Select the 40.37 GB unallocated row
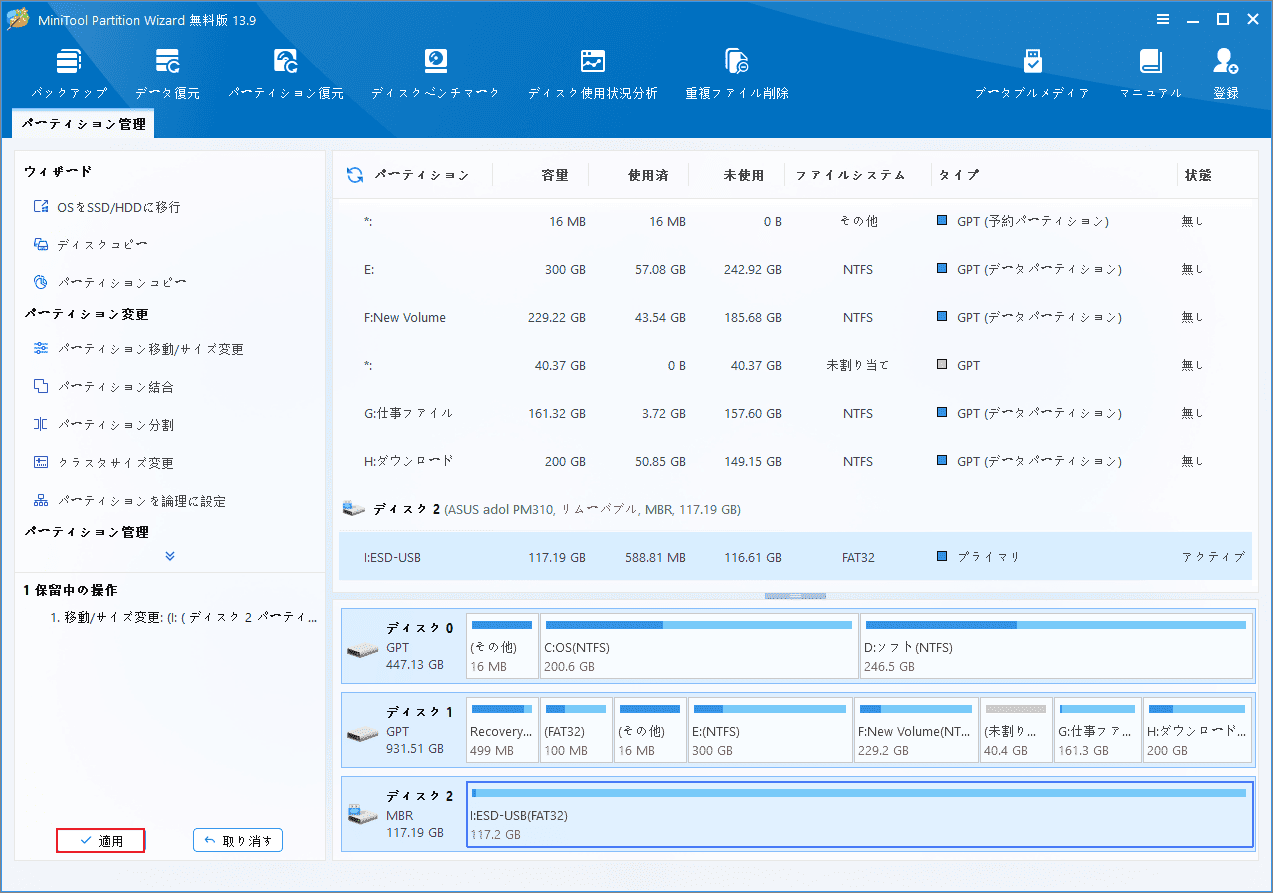 pos(795,365)
